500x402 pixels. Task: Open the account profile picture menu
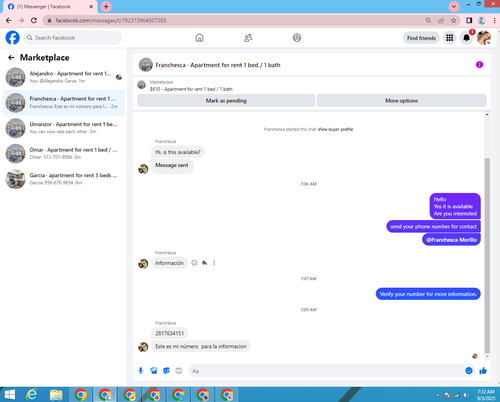click(484, 38)
